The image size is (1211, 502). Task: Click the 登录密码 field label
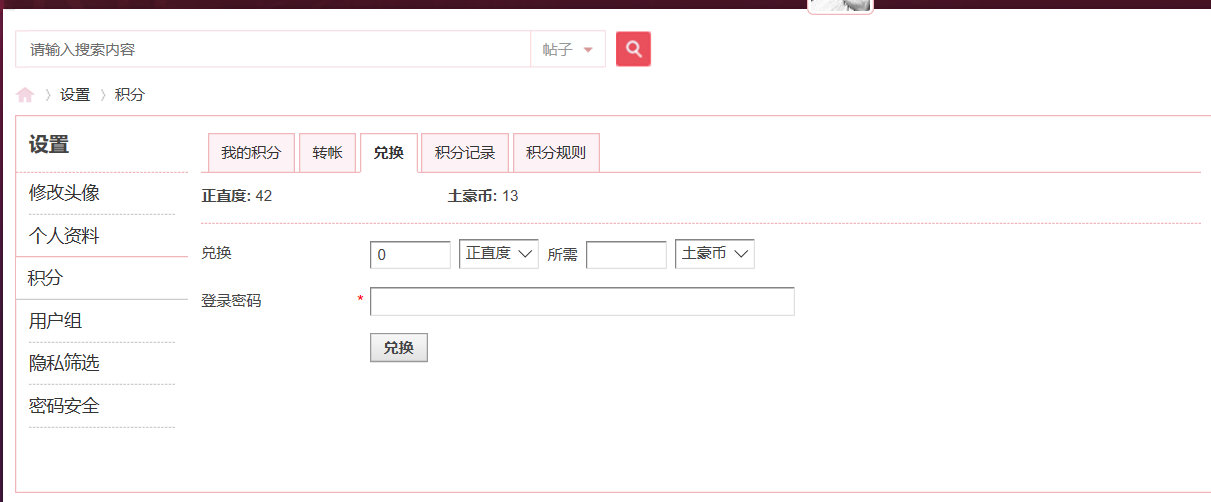[x=231, y=300]
